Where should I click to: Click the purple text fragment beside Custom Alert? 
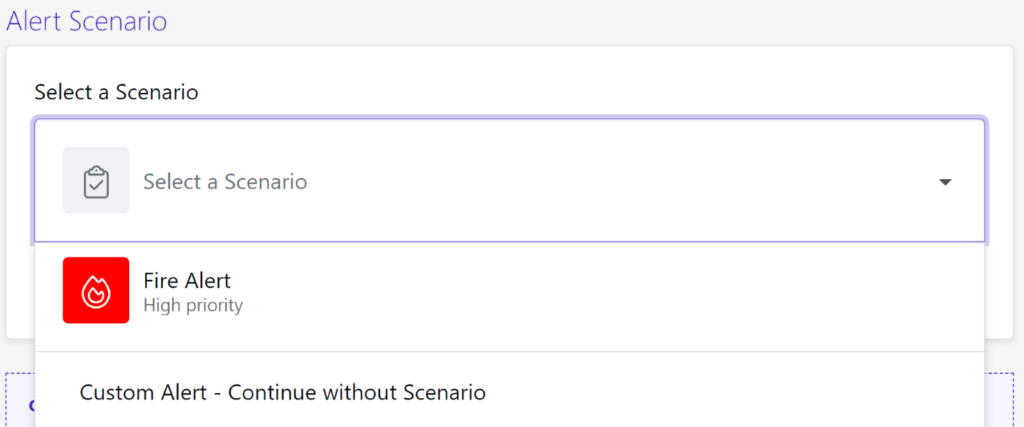click(x=31, y=405)
